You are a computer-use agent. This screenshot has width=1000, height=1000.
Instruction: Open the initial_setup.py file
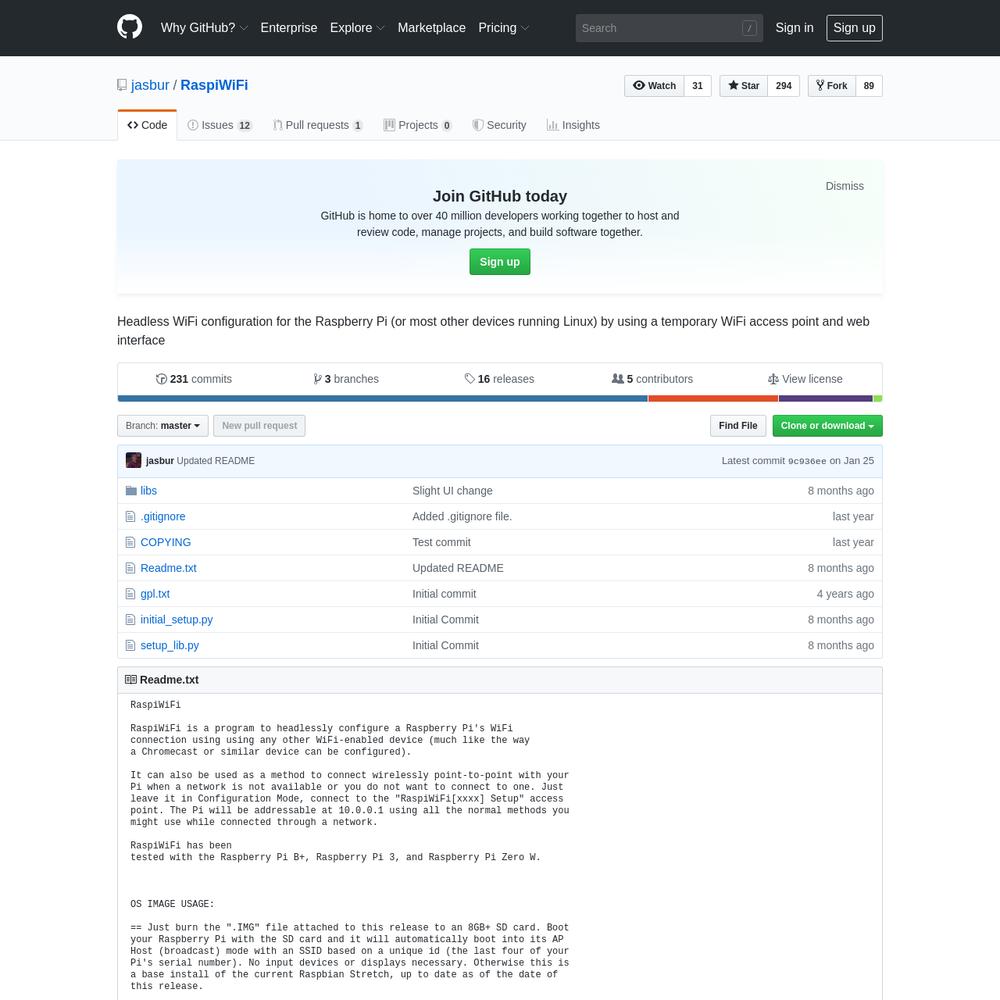point(177,619)
